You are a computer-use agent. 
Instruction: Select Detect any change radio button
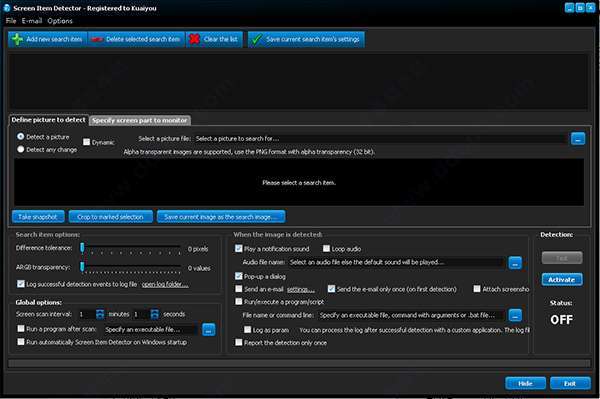click(x=21, y=149)
